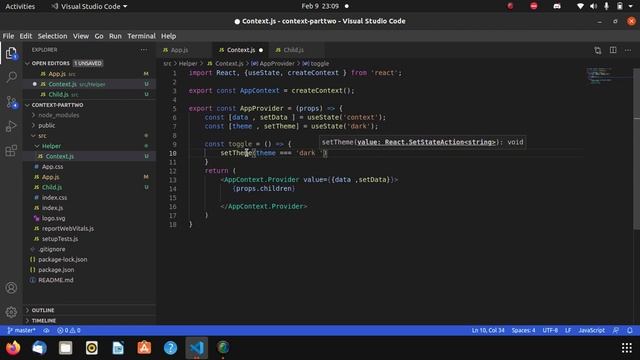Viewport: 640px width, 360px height.
Task: Click Ln 10, Col 34 status item
Action: [x=488, y=330]
